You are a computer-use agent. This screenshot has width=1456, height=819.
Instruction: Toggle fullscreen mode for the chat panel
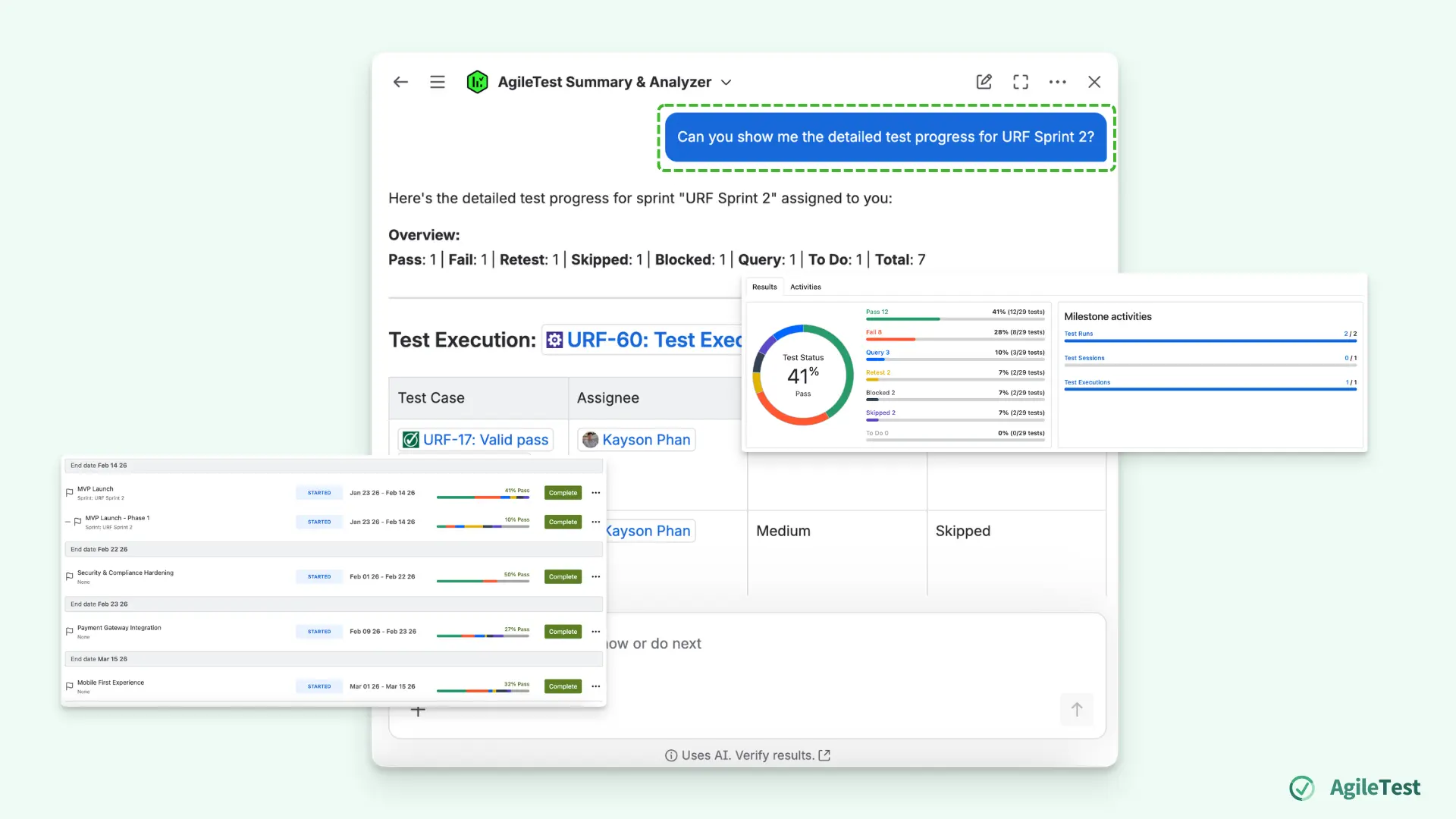1021,82
